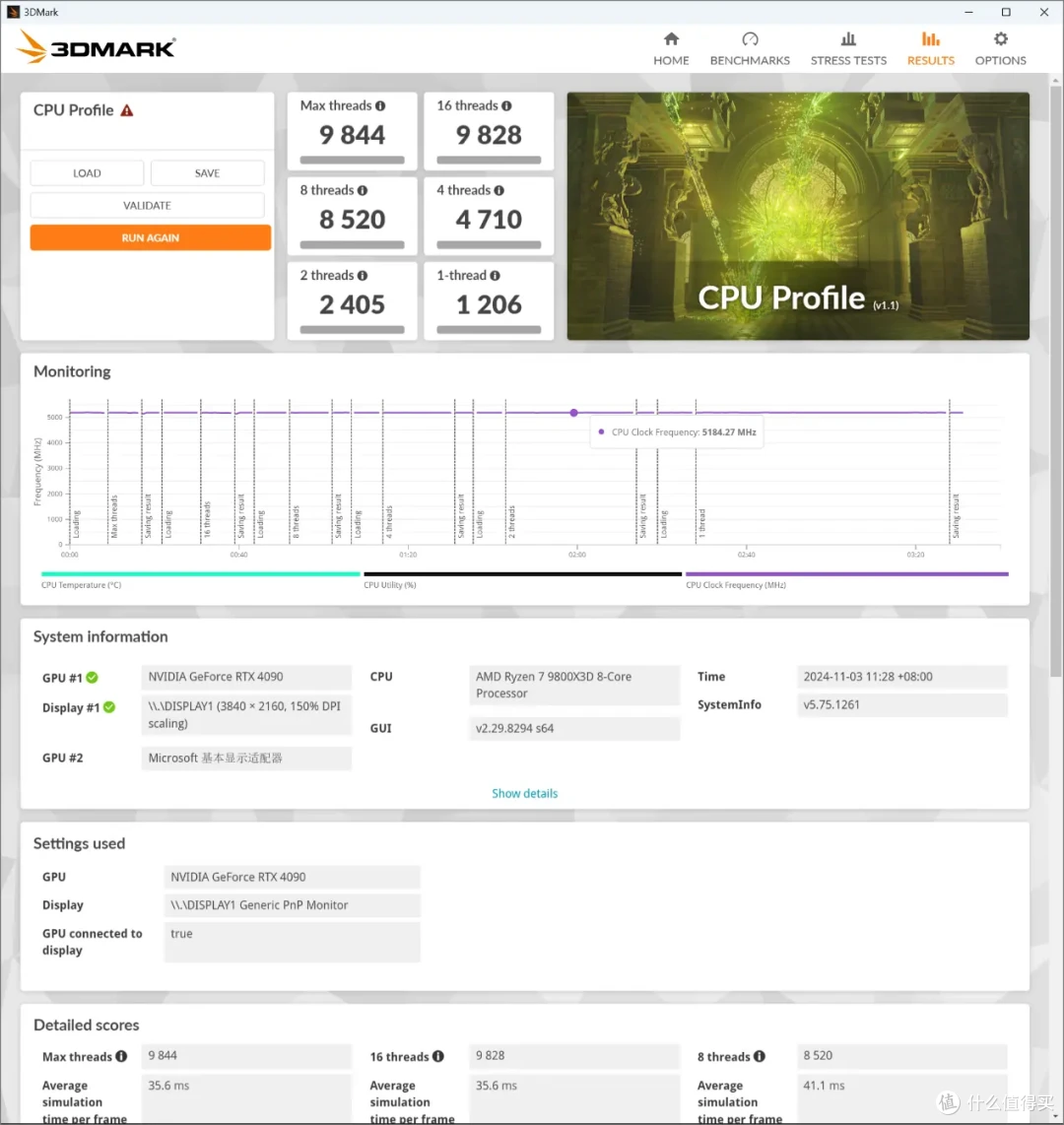
Task: Click info icon beside 4 threads card
Action: coord(499,191)
